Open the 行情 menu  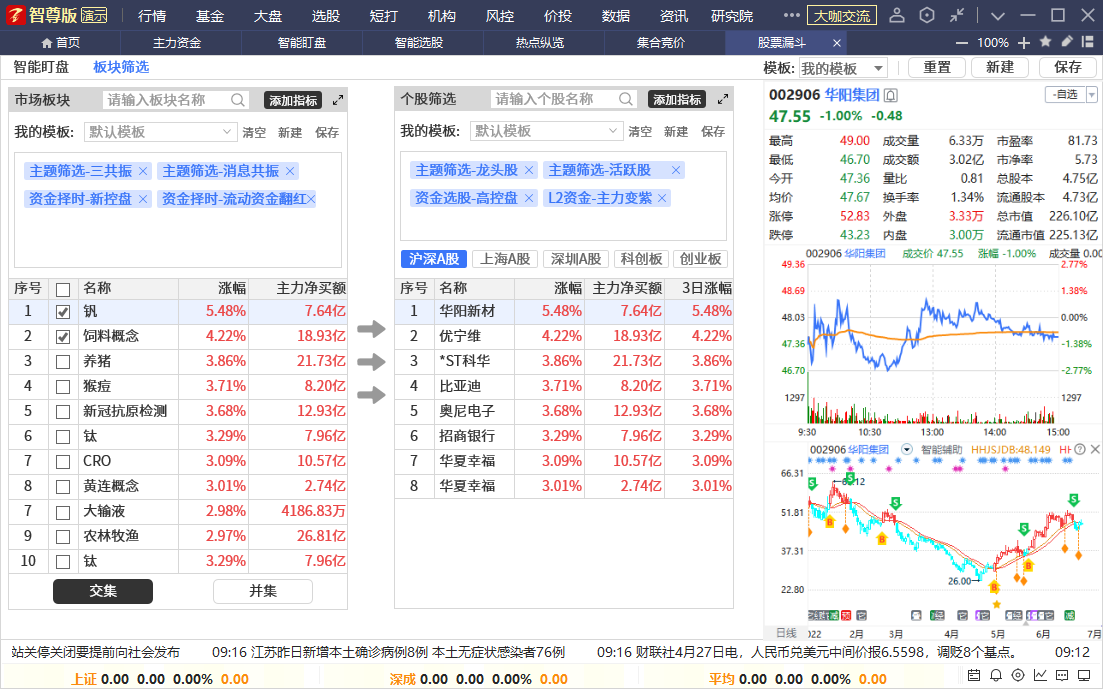click(x=152, y=15)
